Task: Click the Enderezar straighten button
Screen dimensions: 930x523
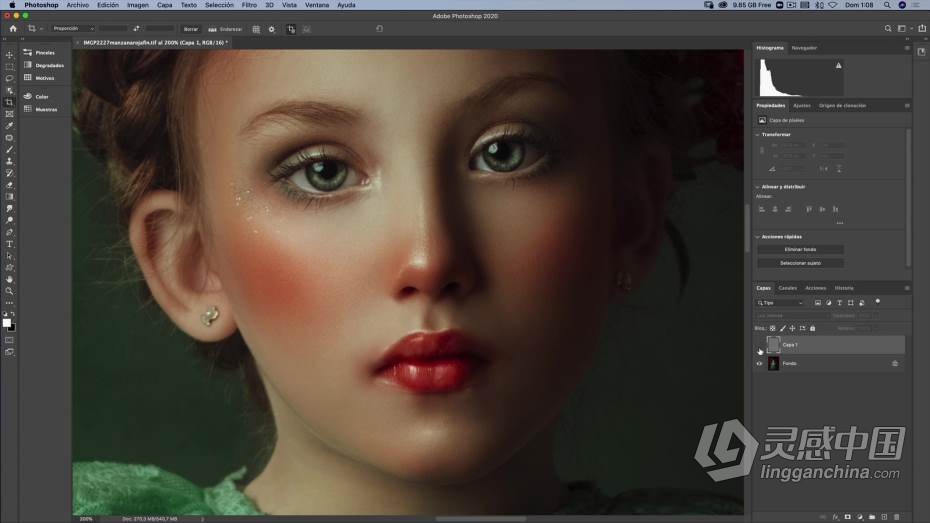Action: click(225, 29)
